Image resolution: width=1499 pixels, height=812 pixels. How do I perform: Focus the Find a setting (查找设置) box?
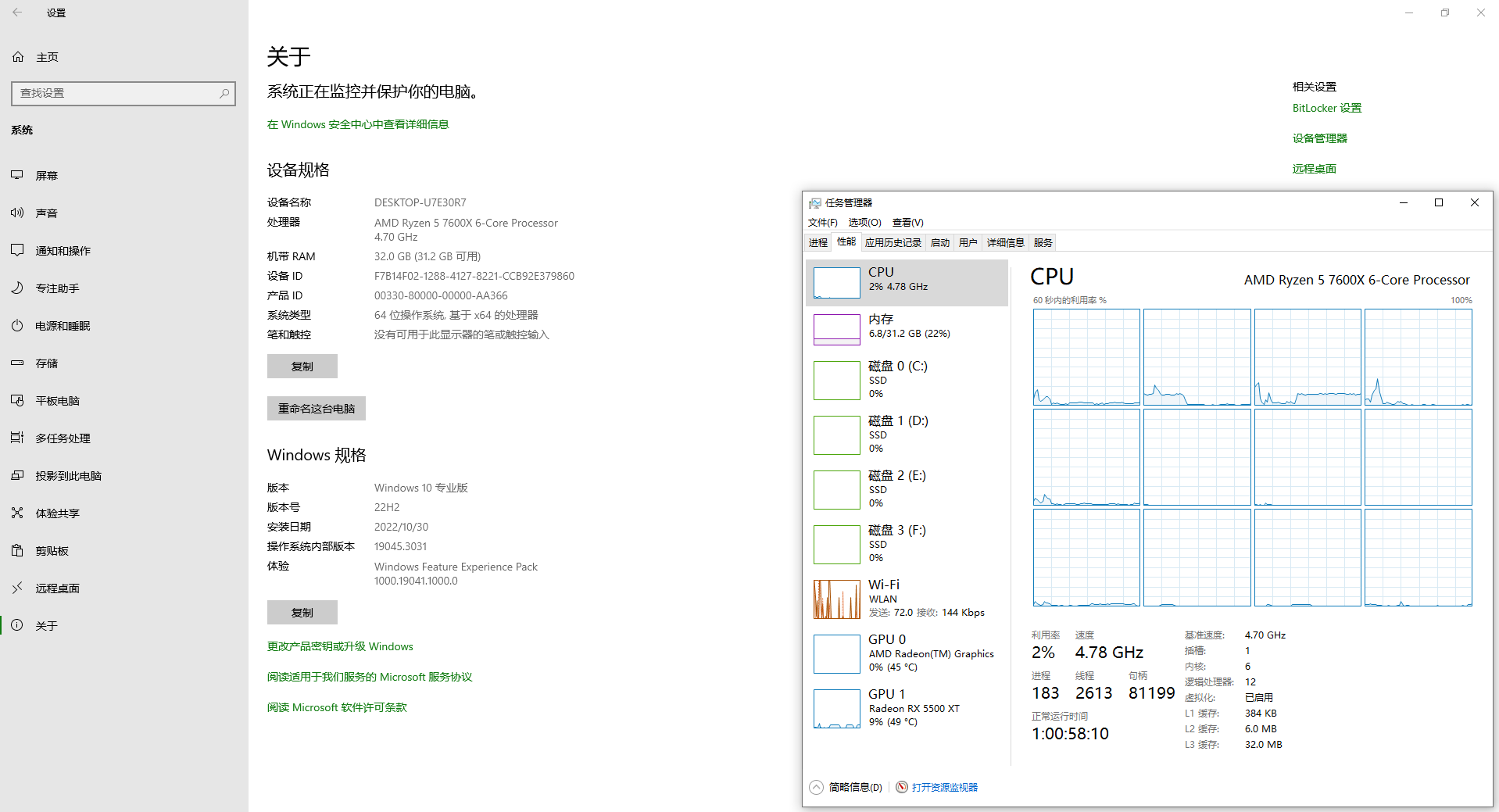(x=123, y=93)
